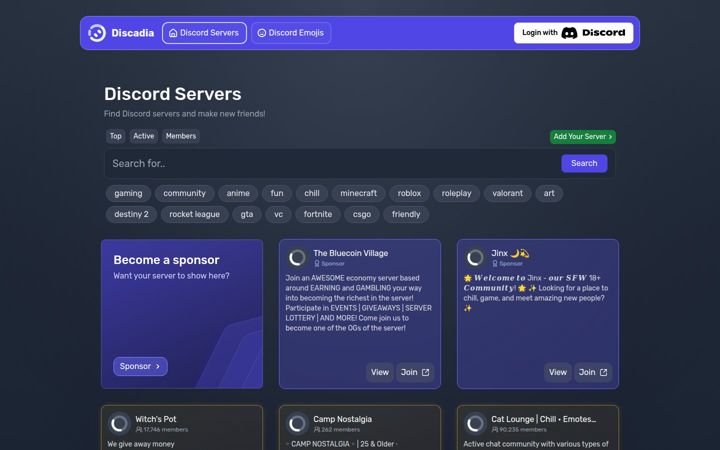The height and width of the screenshot is (450, 720).
Task: Open the Camp Nostalgia server title
Action: point(343,419)
